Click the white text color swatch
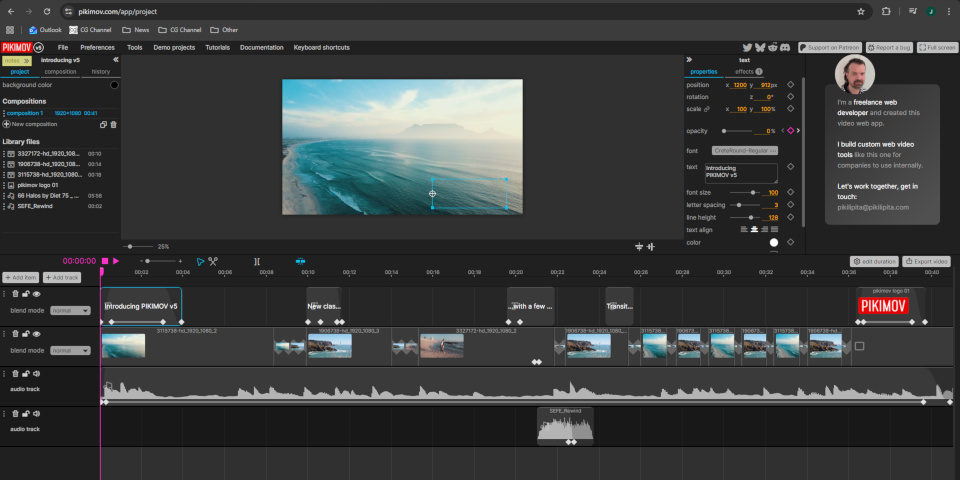The image size is (960, 480). [x=773, y=242]
